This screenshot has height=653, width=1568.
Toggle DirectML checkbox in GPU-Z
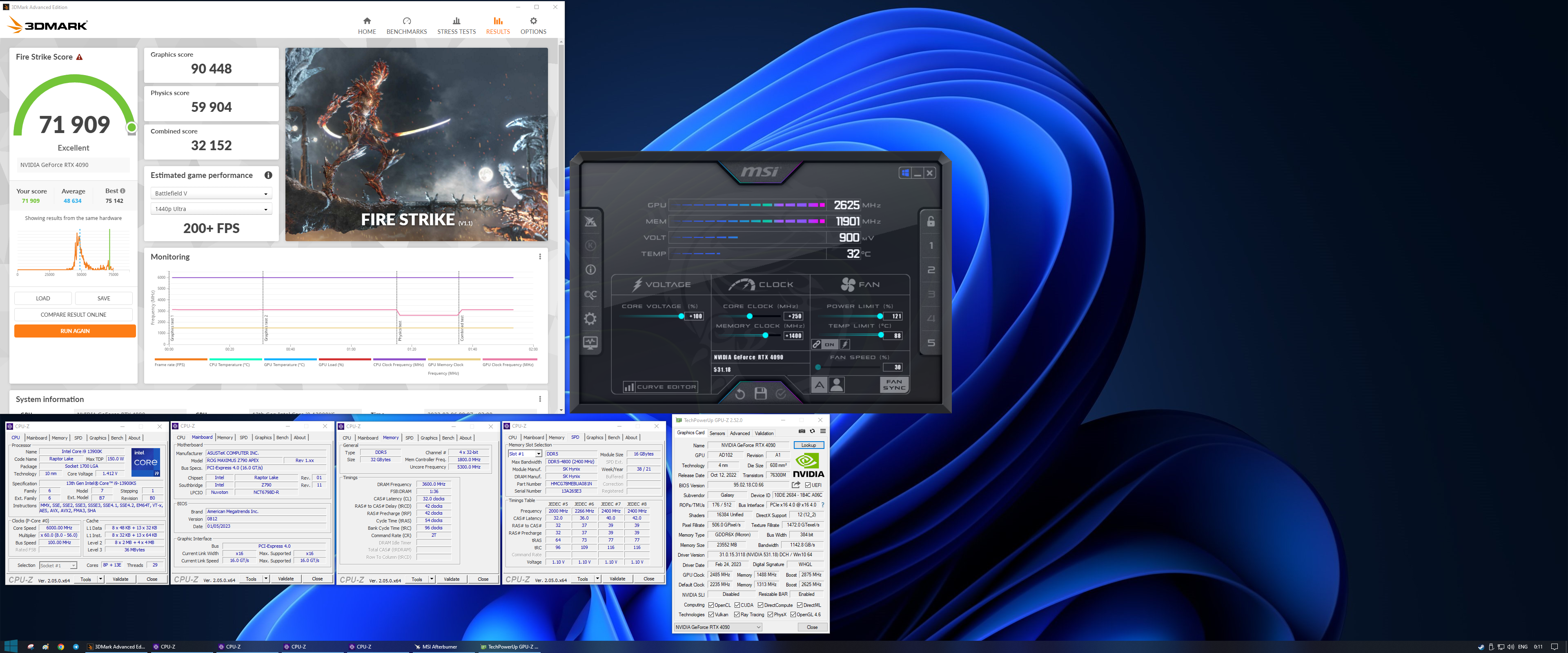tap(800, 606)
